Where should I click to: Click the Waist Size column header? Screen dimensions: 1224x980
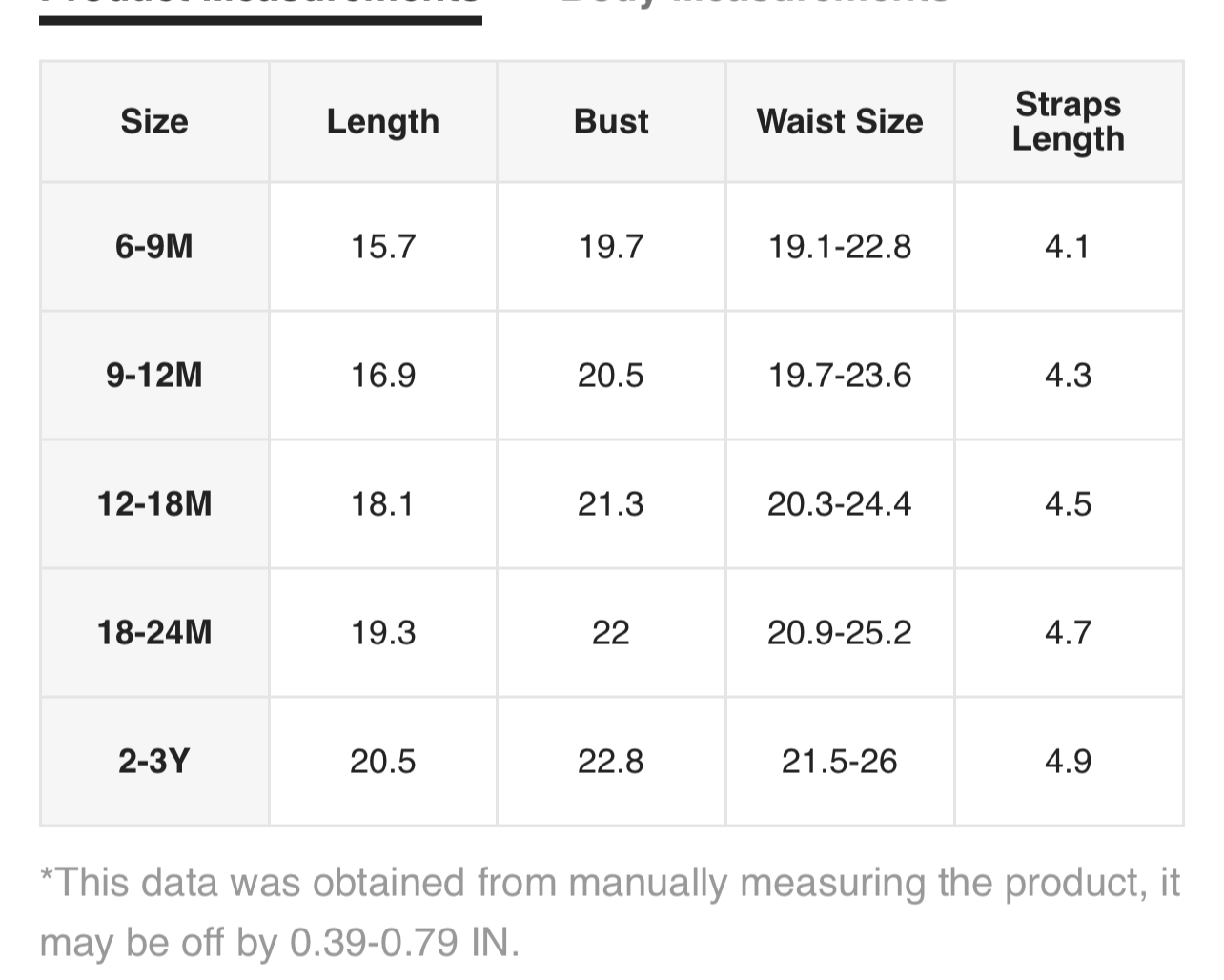(840, 122)
